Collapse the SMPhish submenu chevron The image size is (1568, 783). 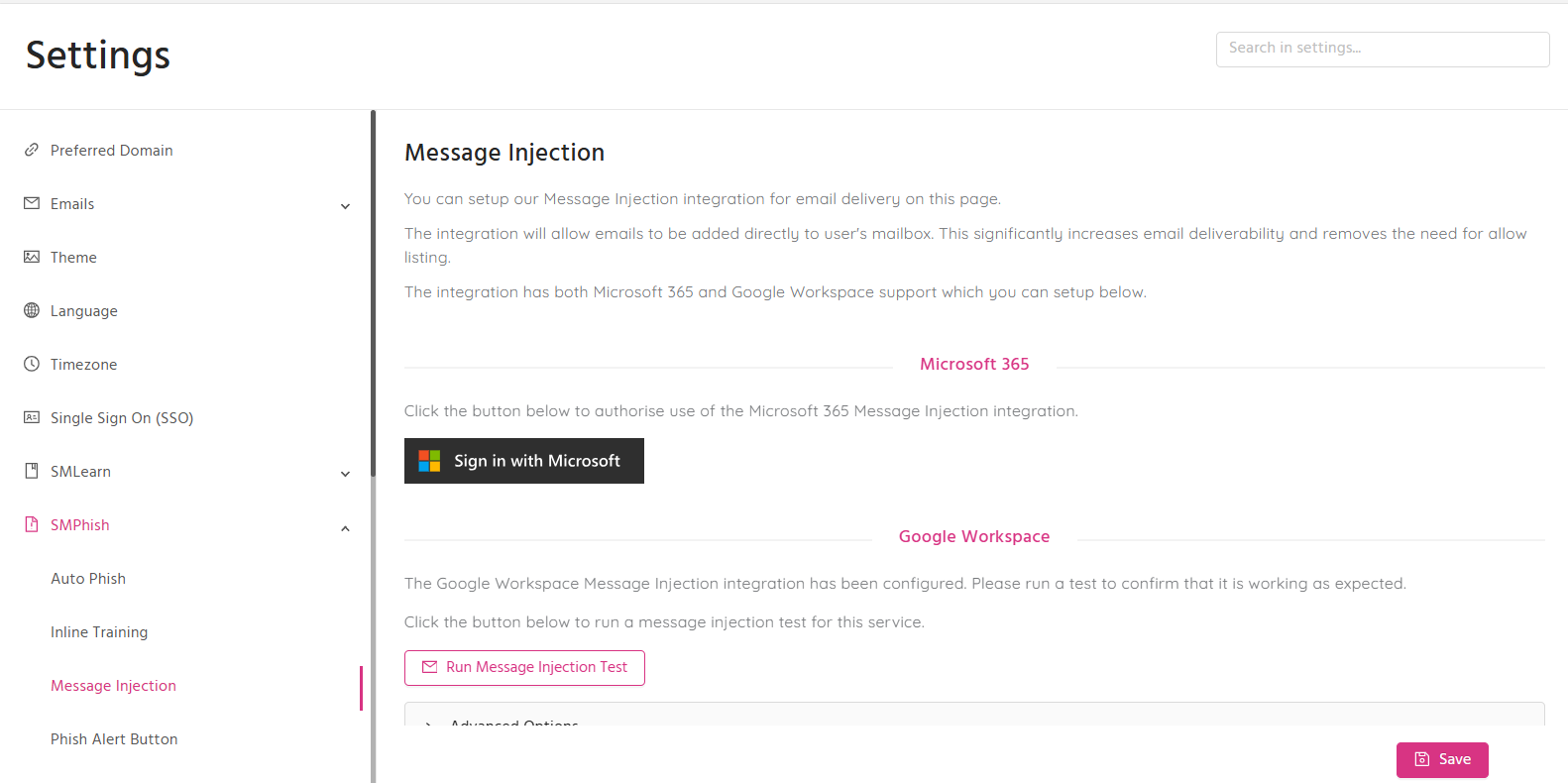[x=345, y=528]
